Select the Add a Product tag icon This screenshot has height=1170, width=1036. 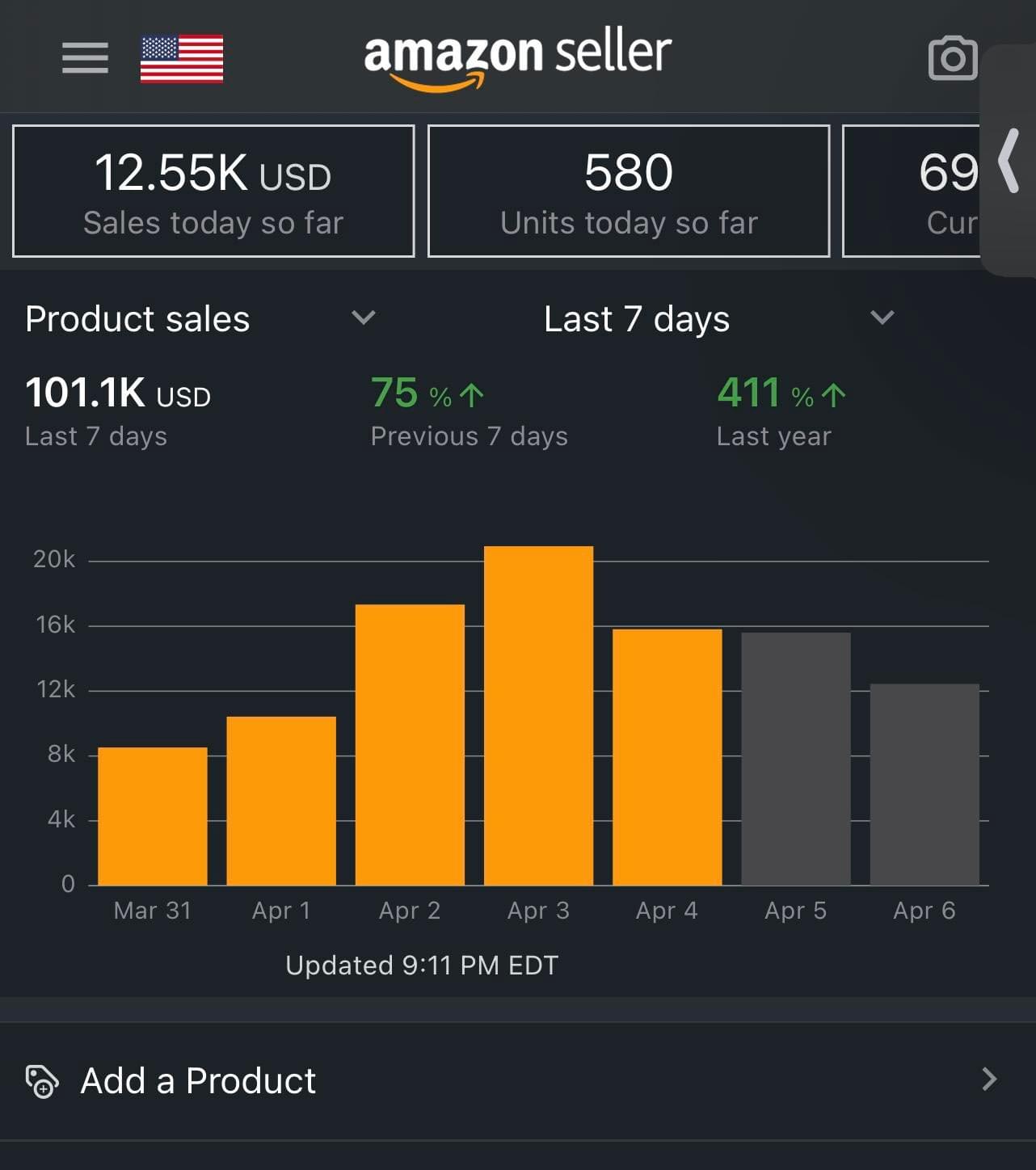pyautogui.click(x=42, y=1080)
